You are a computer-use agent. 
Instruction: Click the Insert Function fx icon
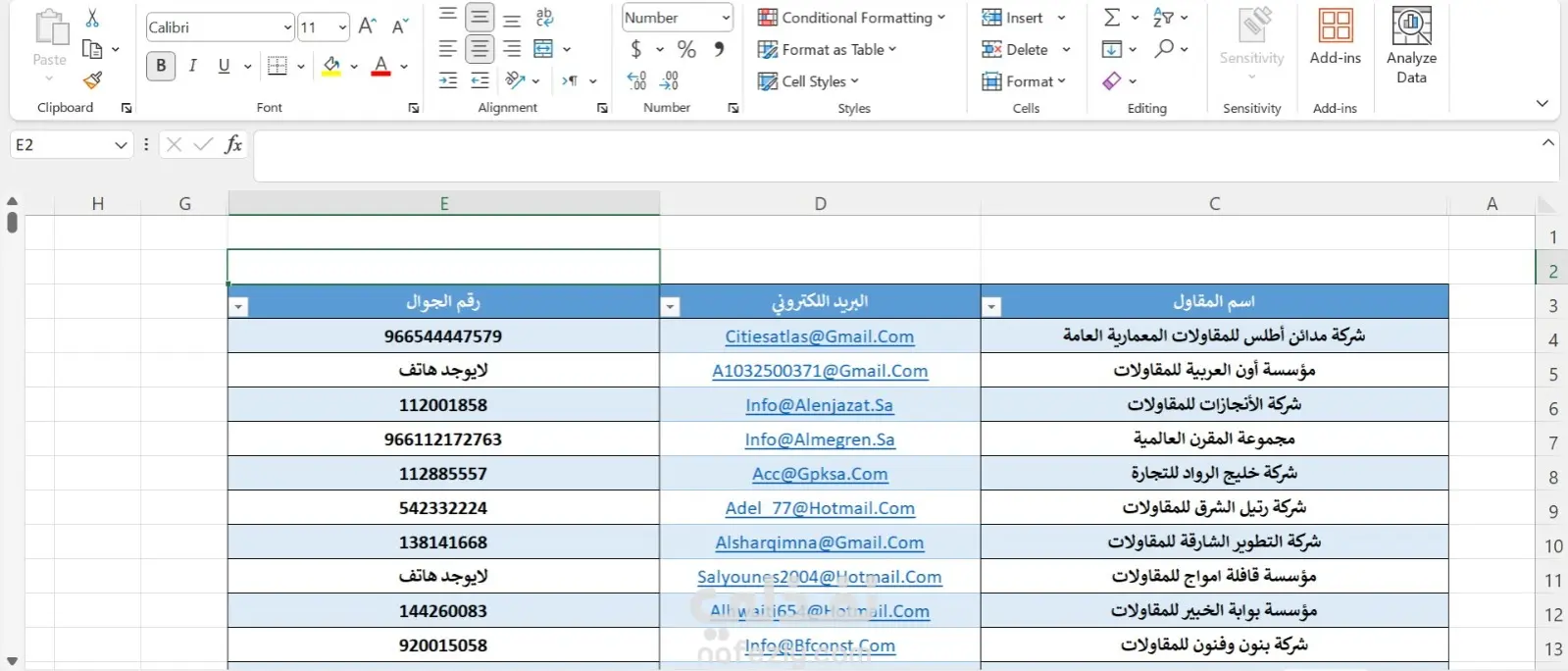233,144
